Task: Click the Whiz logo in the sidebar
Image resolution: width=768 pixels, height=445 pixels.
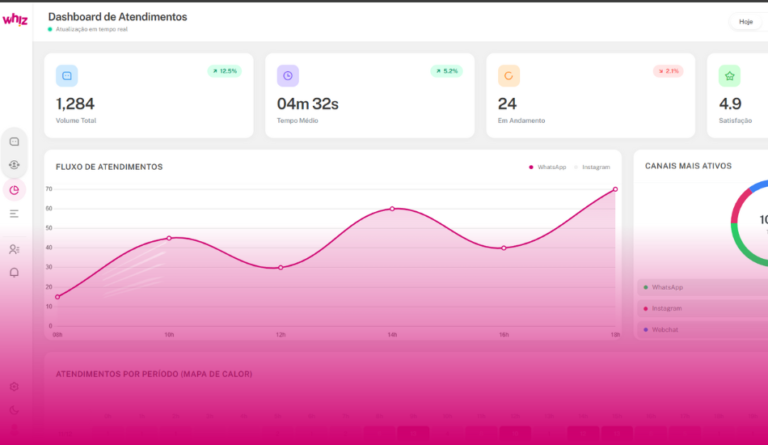Action: tap(15, 18)
